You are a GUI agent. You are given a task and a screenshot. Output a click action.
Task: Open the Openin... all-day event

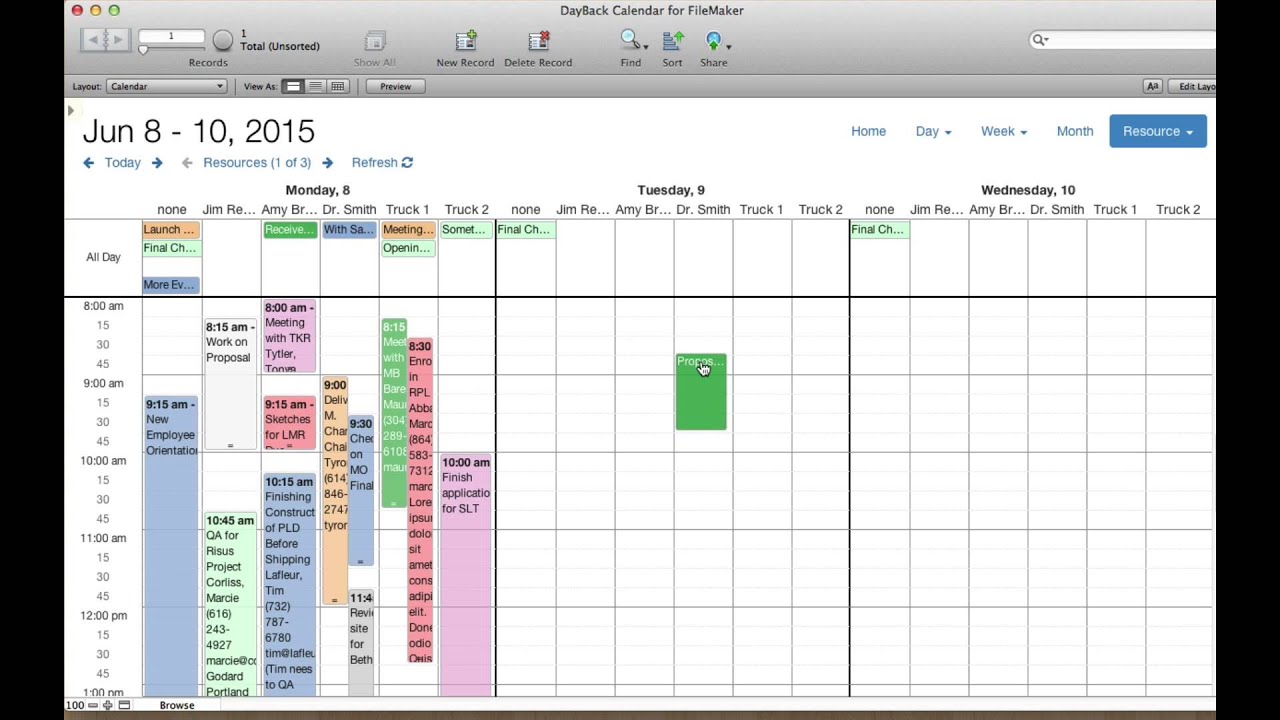(408, 248)
